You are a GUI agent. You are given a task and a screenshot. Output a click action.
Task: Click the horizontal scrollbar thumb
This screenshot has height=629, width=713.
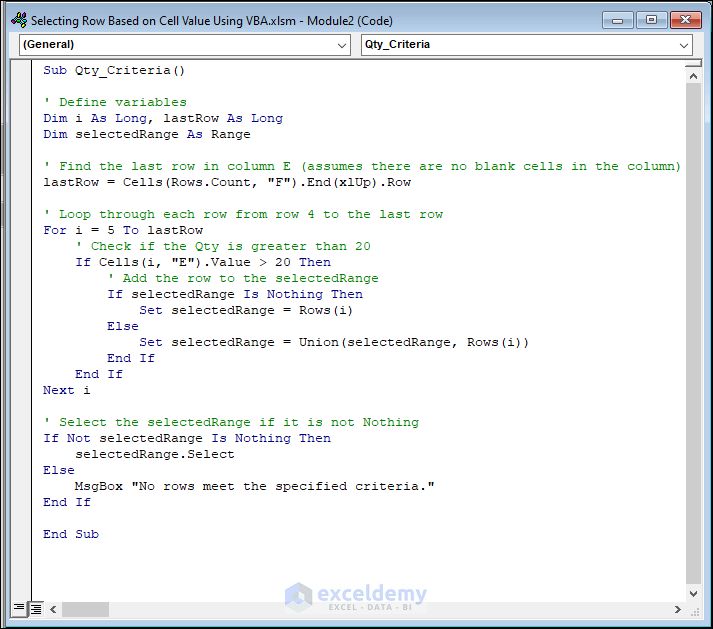85,609
